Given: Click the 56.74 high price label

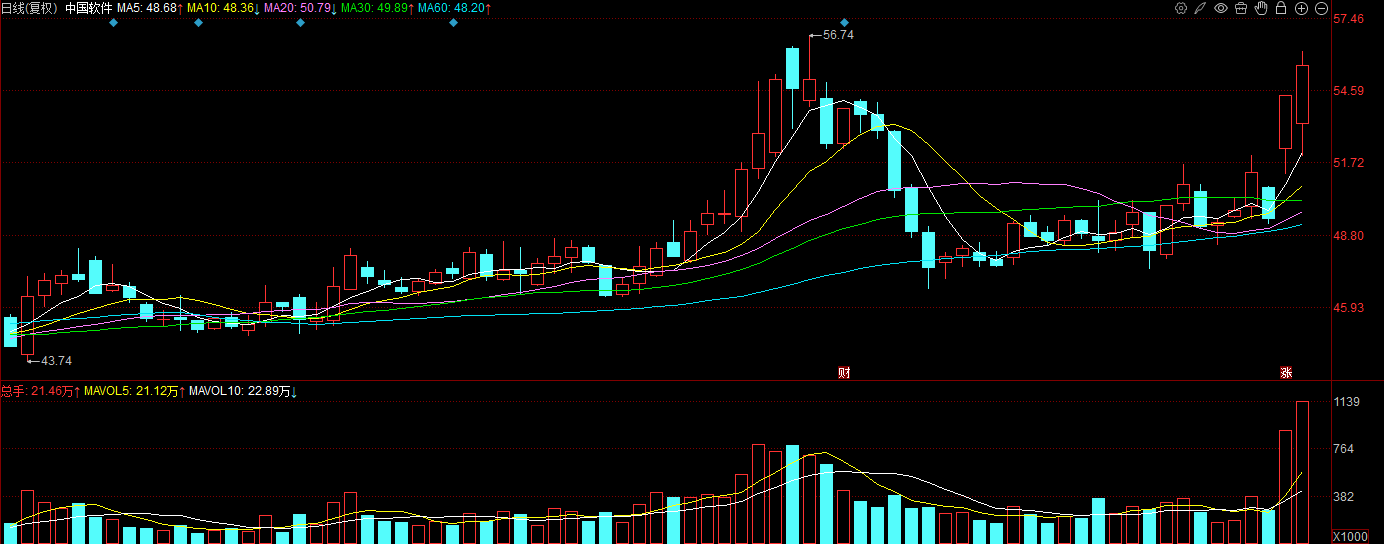Looking at the screenshot, I should [x=838, y=35].
